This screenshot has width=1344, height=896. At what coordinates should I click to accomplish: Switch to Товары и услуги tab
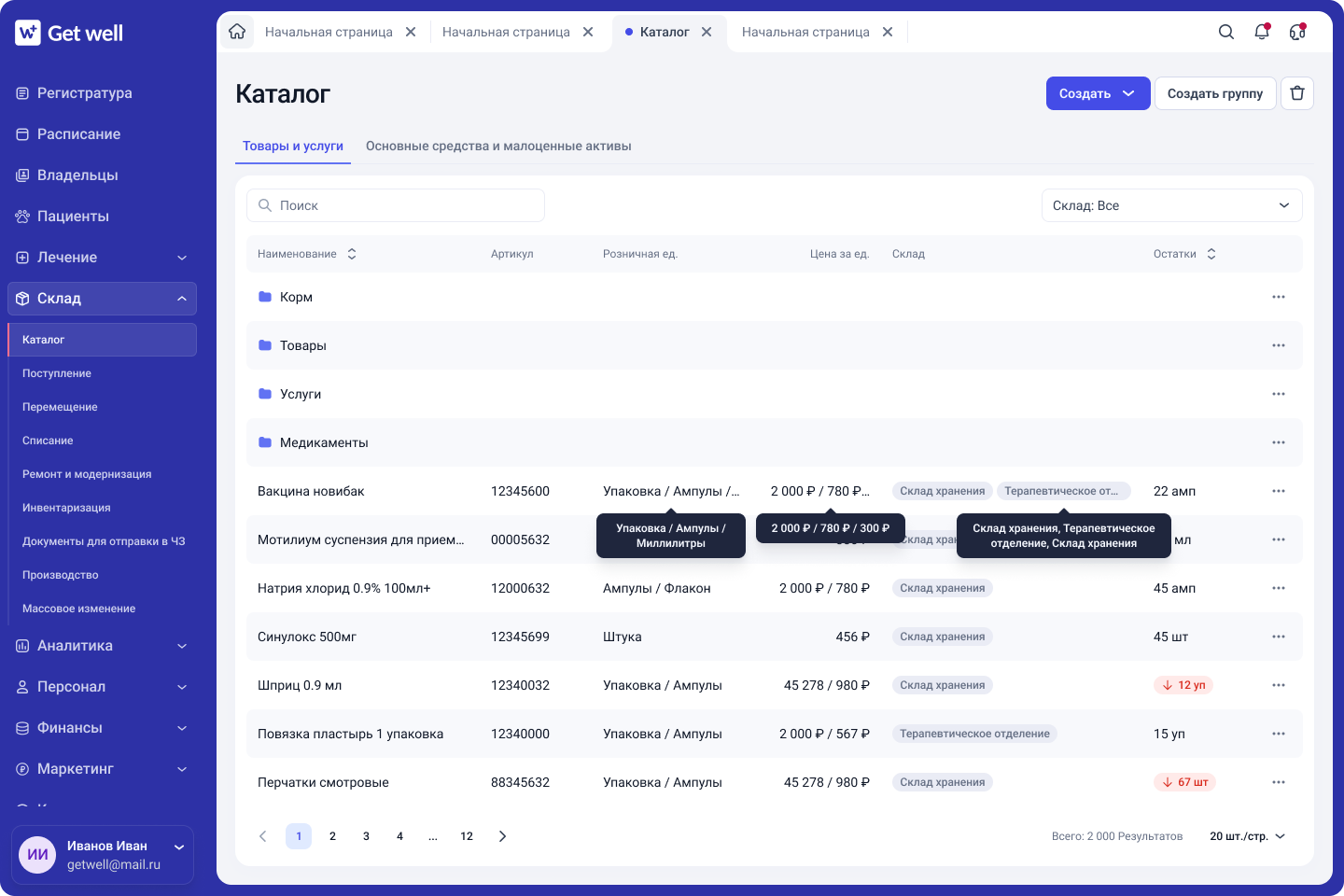click(293, 147)
